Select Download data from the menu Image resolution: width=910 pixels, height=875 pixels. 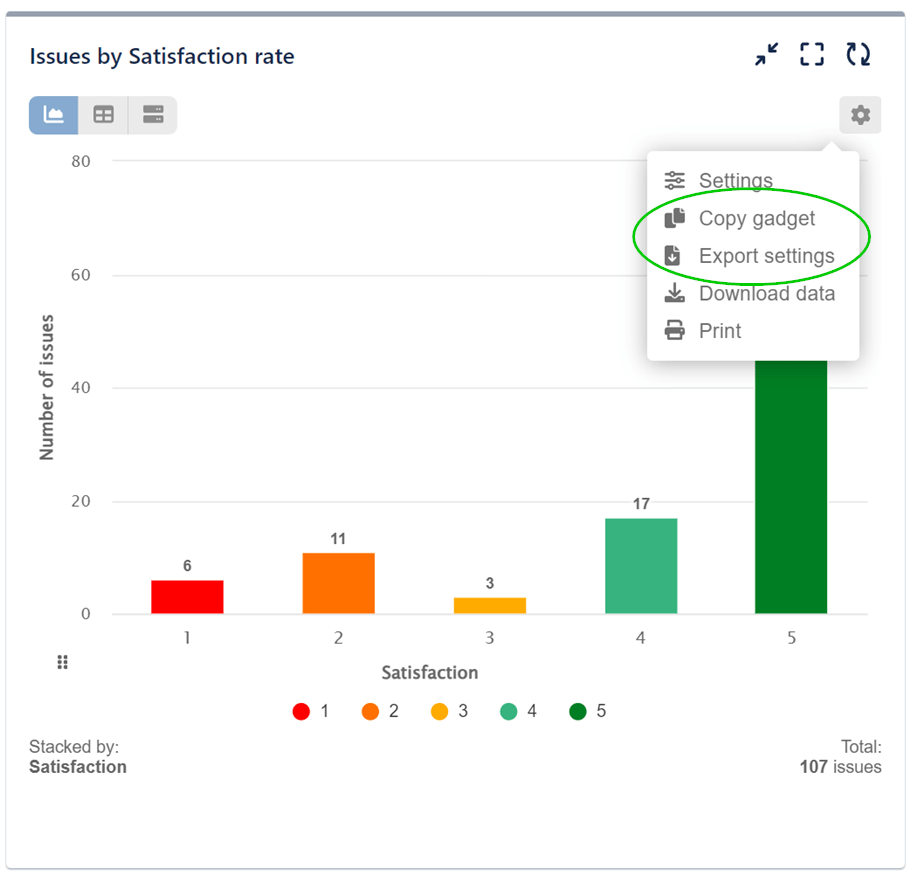(x=753, y=294)
